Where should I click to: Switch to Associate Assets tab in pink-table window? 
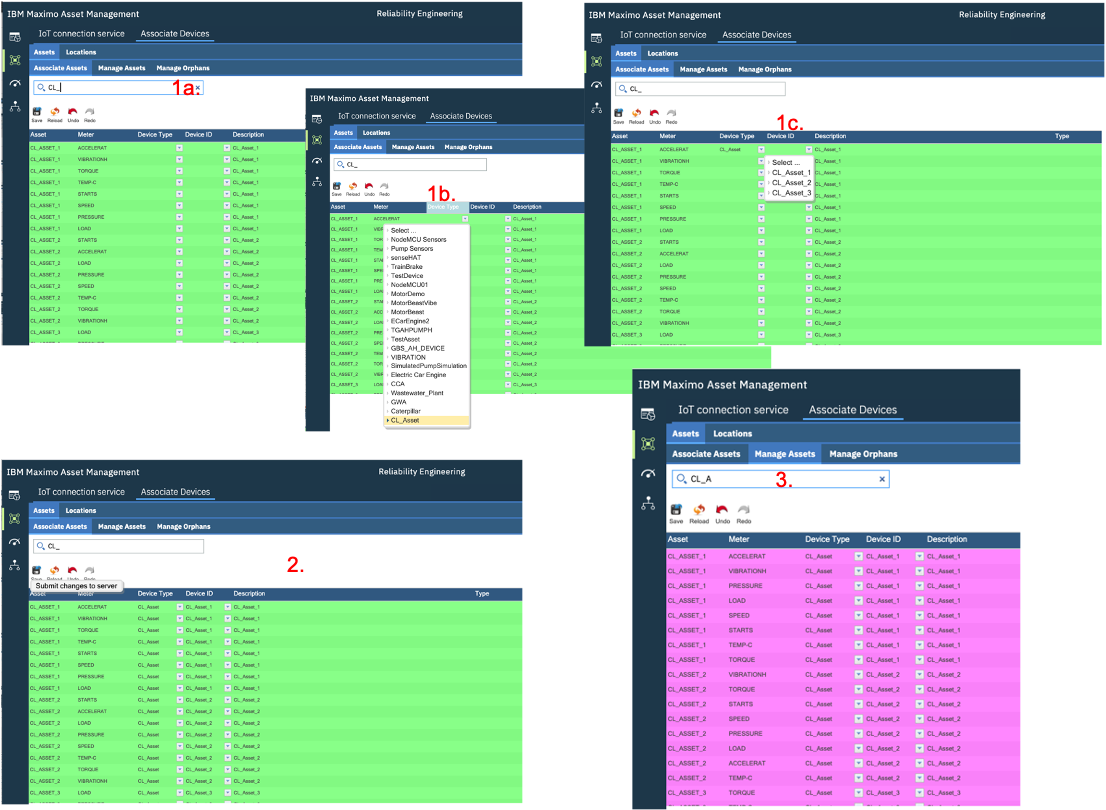point(706,454)
